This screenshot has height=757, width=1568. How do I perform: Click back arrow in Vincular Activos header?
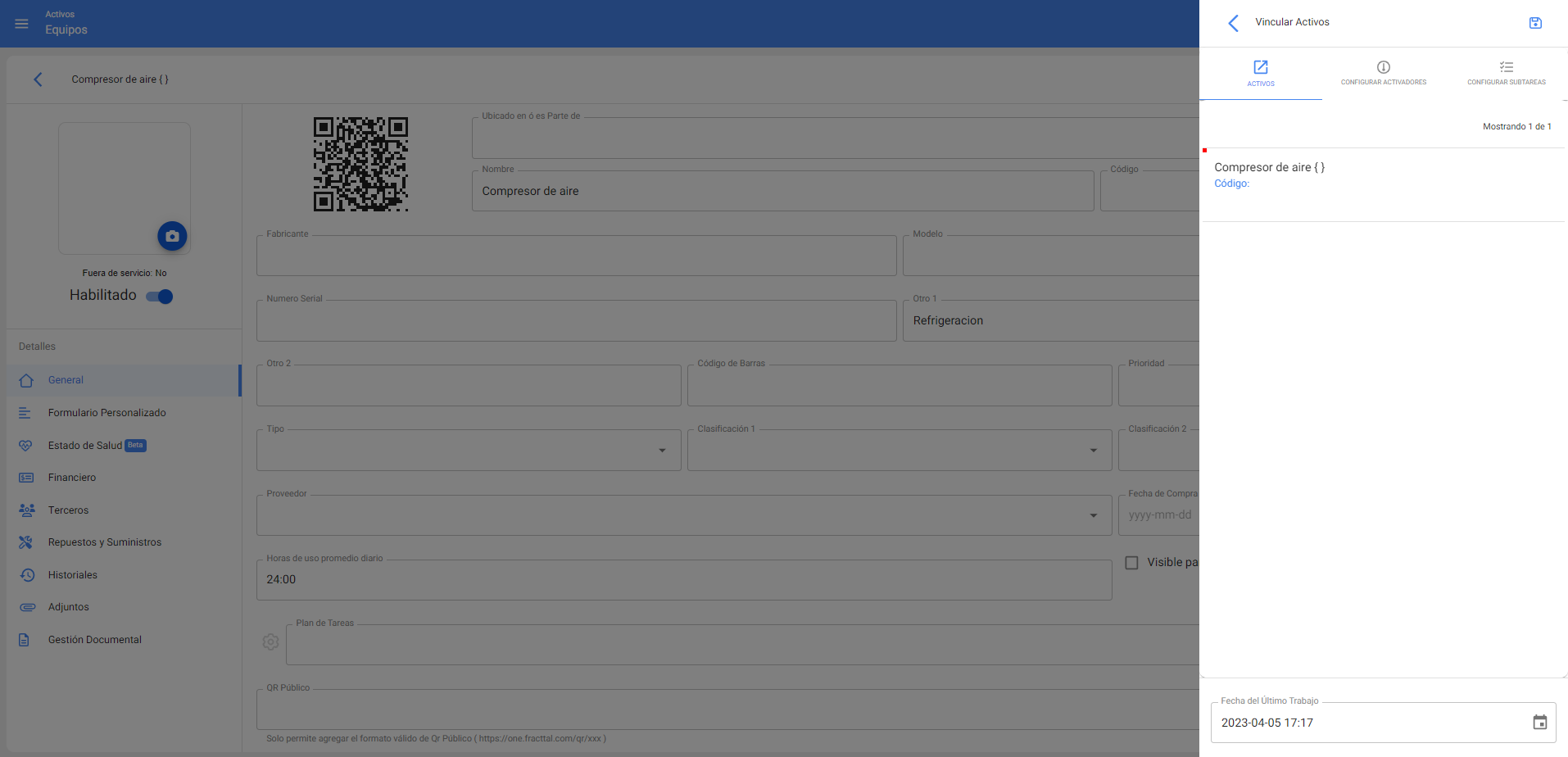tap(1233, 23)
